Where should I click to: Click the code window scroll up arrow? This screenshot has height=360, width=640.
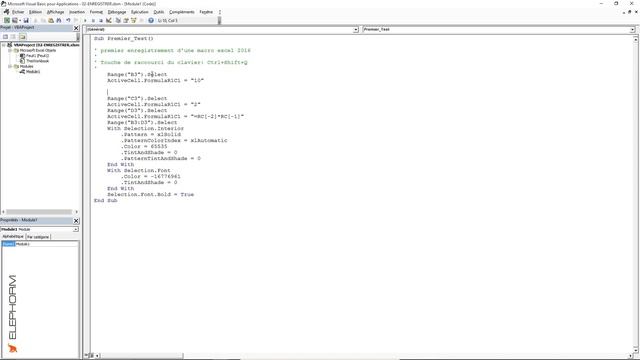[636, 40]
